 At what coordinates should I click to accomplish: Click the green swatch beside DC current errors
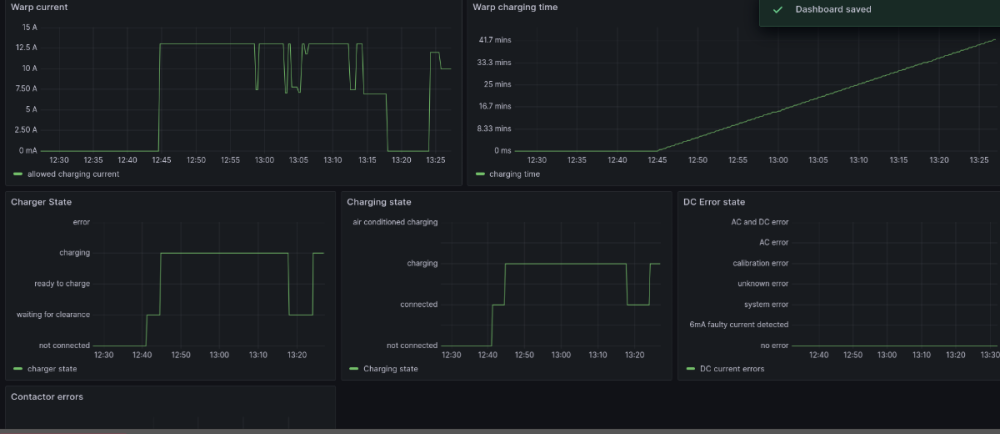point(690,369)
